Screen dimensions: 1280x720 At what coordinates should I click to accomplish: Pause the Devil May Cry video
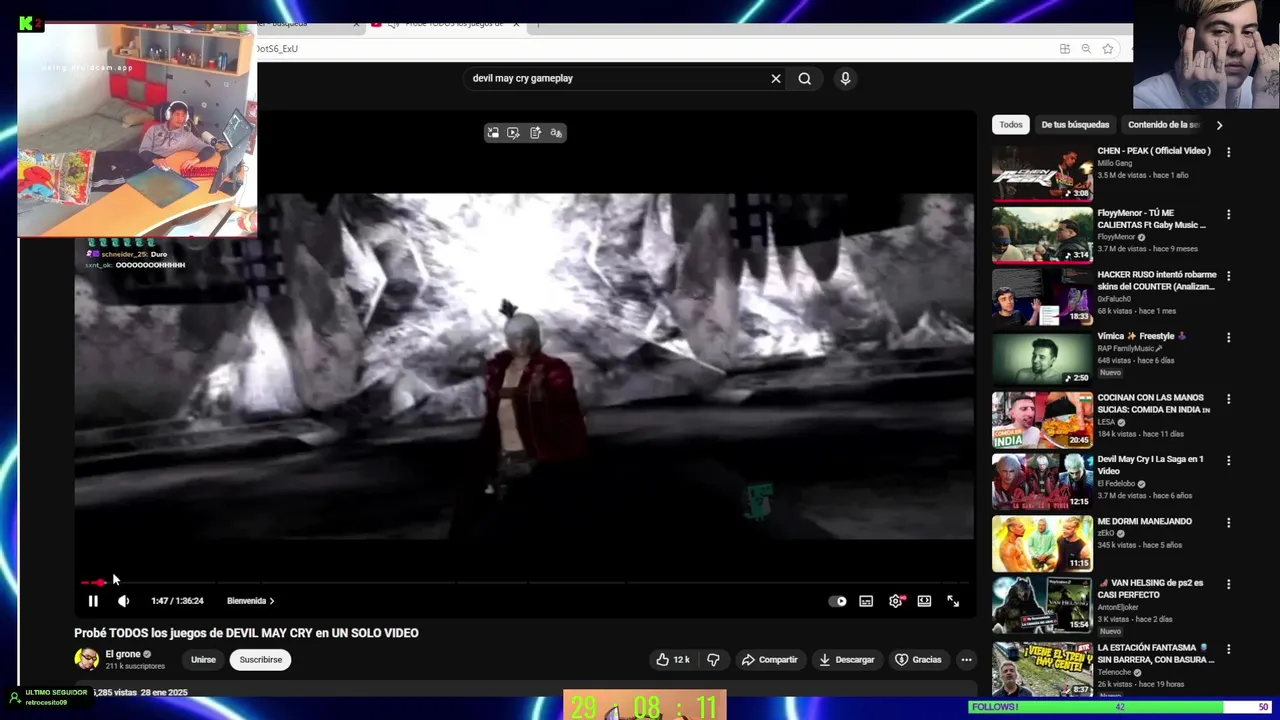(x=93, y=601)
